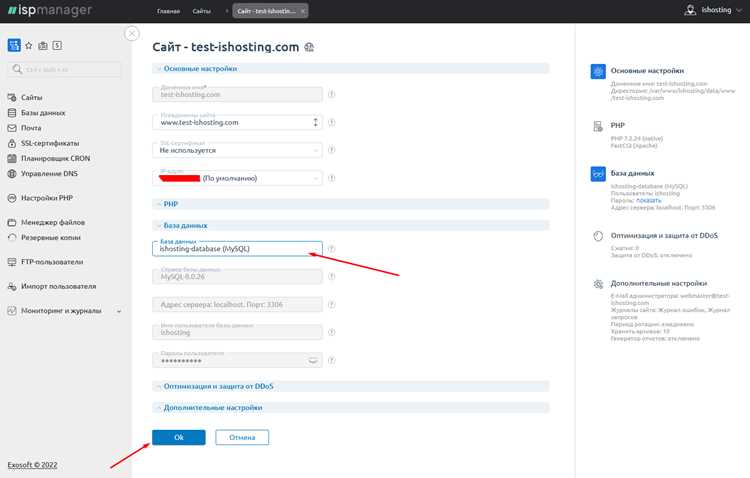Click the Ok button
This screenshot has width=750, height=478.
click(x=179, y=437)
